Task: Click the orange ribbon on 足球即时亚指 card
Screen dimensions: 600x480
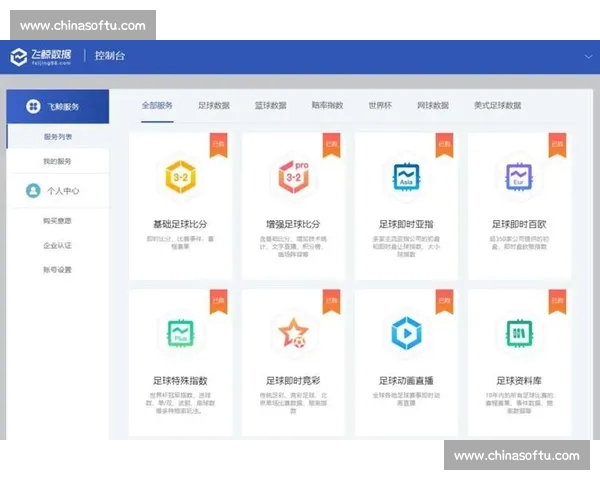Action: pos(445,145)
